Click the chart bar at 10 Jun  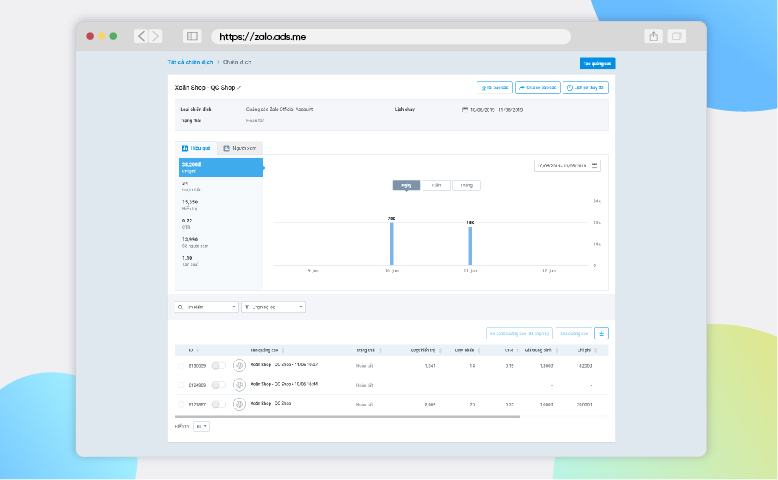(x=391, y=244)
